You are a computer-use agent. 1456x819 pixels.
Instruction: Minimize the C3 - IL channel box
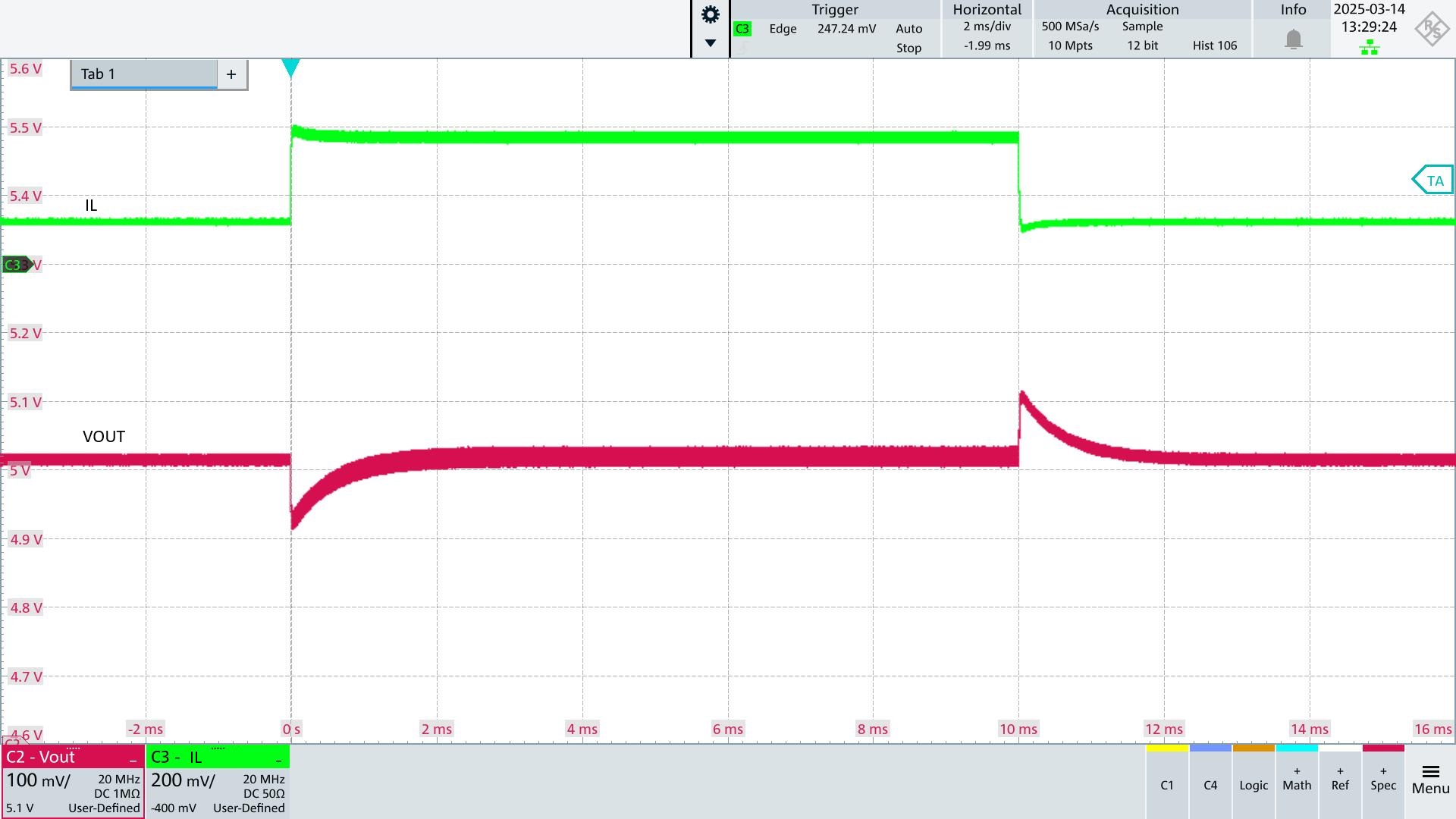[278, 758]
